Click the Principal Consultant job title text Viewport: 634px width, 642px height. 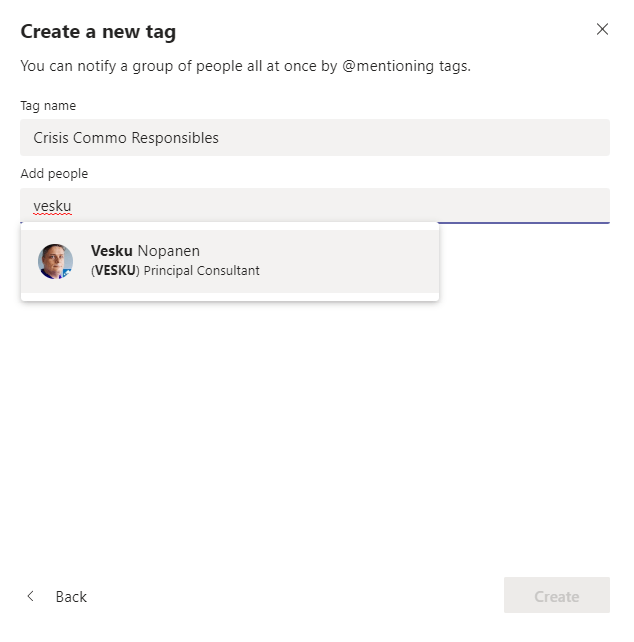point(202,271)
